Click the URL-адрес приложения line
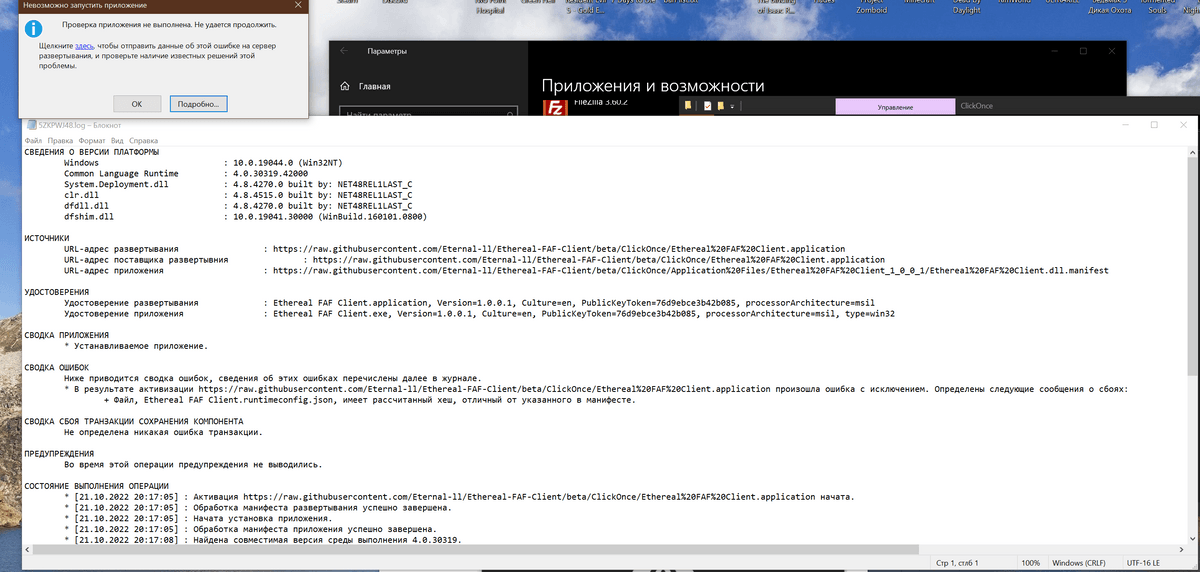Viewport: 1200px width, 572px height. click(586, 270)
